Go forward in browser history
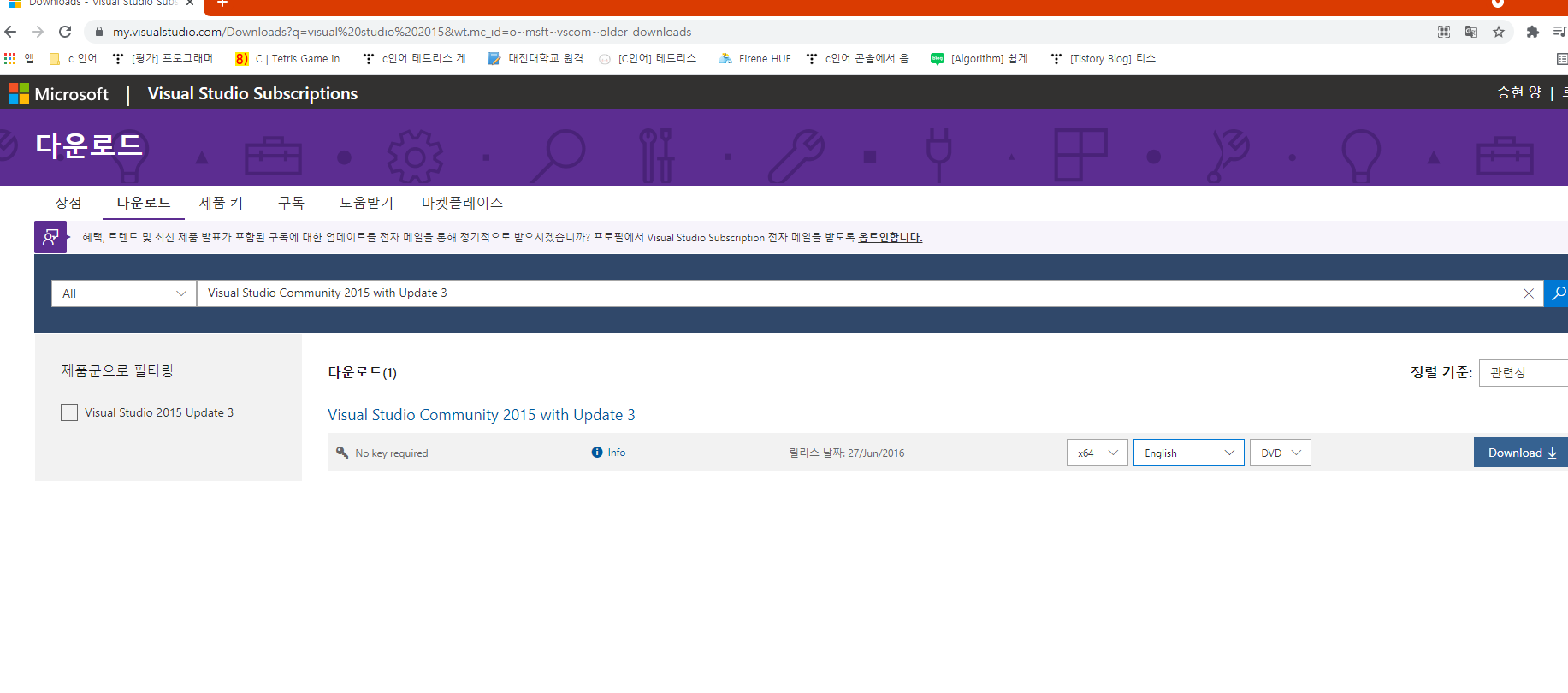Screen dimensions: 1568x693 tap(38, 32)
